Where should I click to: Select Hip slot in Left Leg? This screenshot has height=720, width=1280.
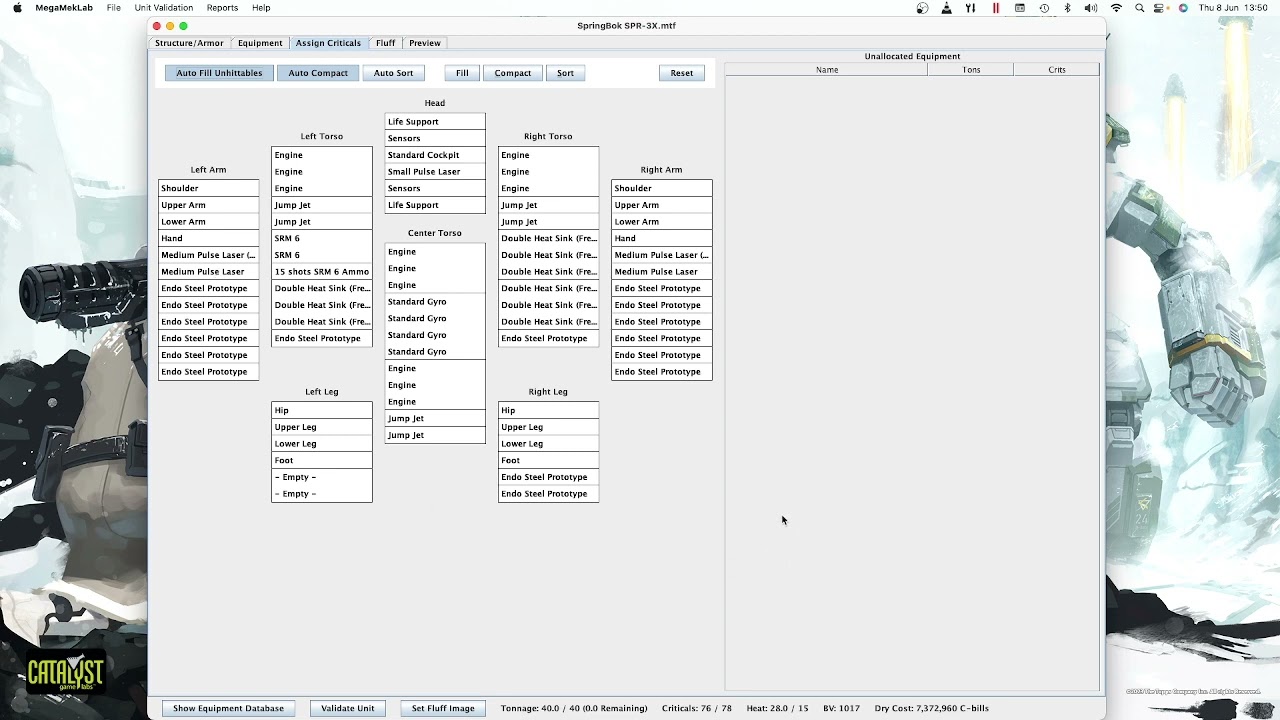click(x=322, y=410)
